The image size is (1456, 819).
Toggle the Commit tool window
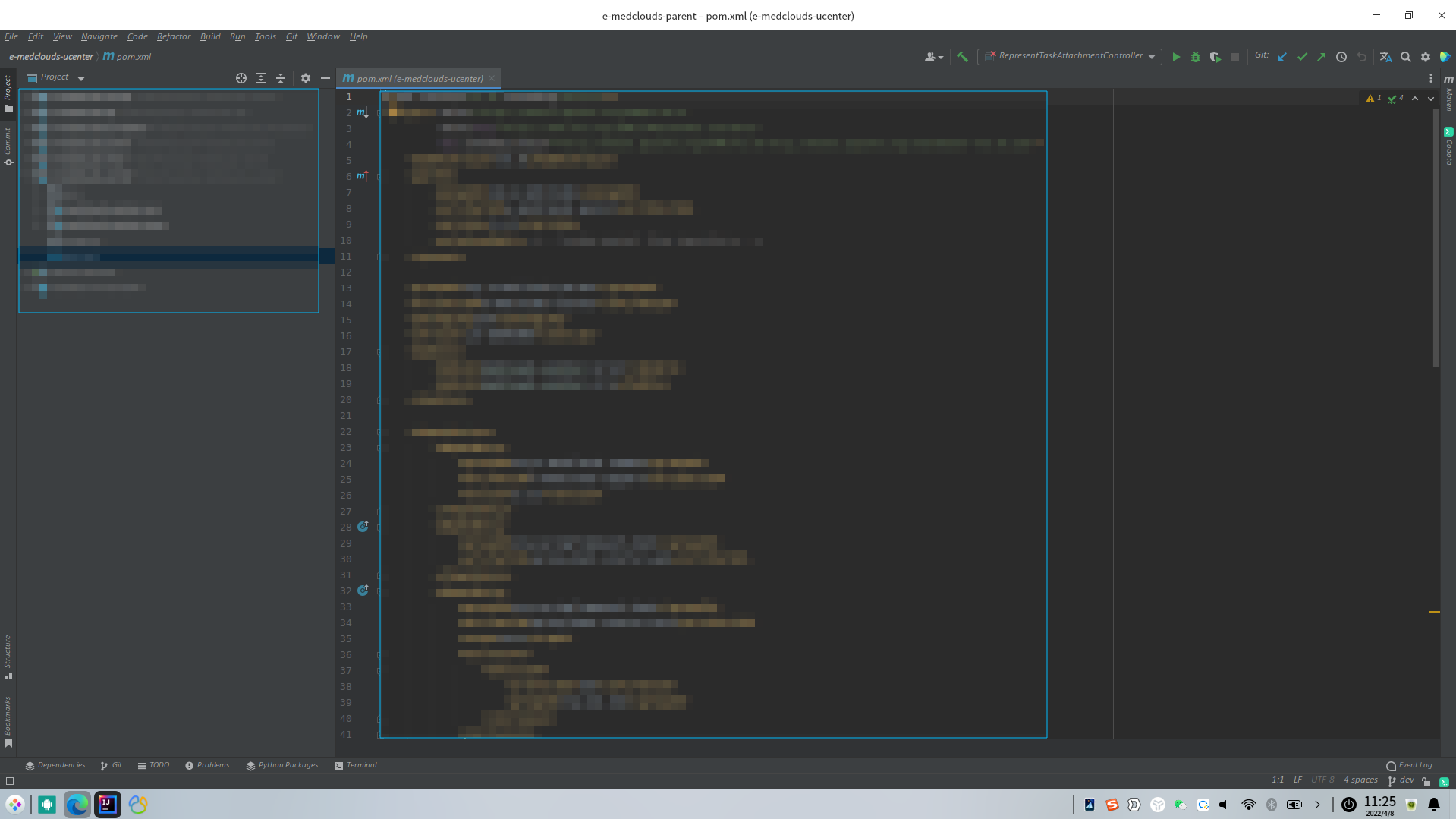[8, 146]
